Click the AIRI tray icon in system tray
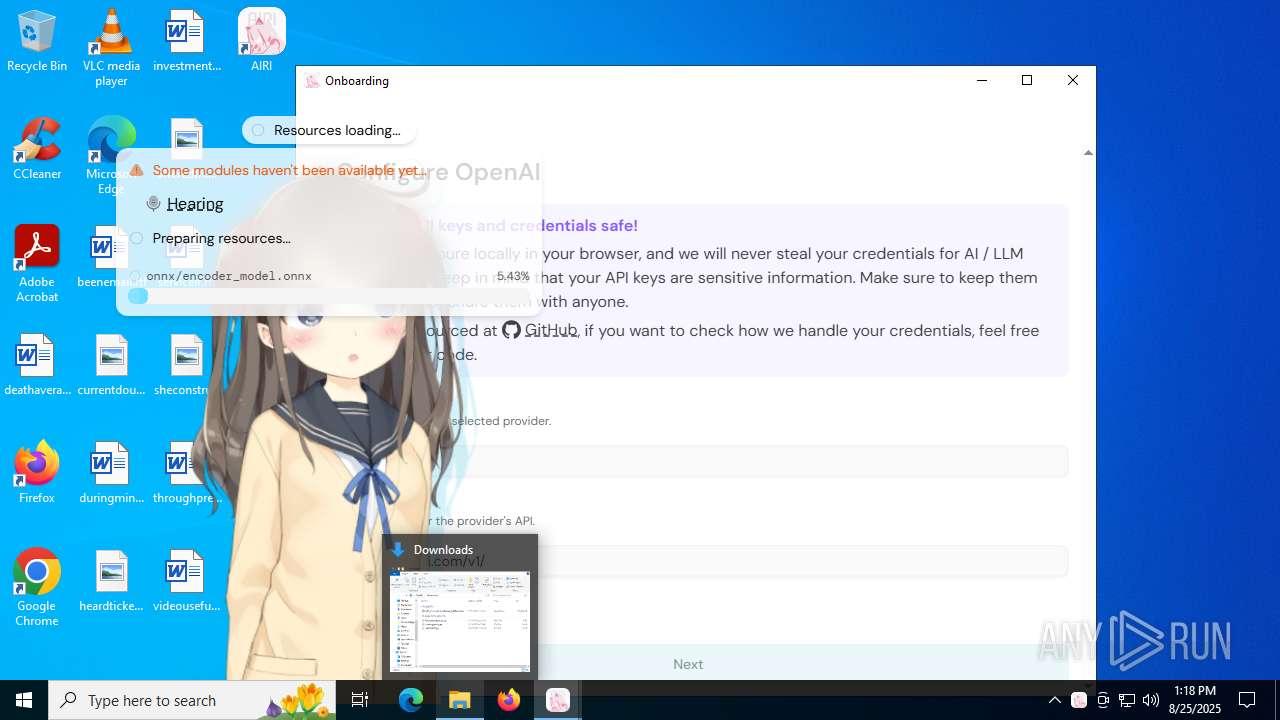 click(1079, 700)
